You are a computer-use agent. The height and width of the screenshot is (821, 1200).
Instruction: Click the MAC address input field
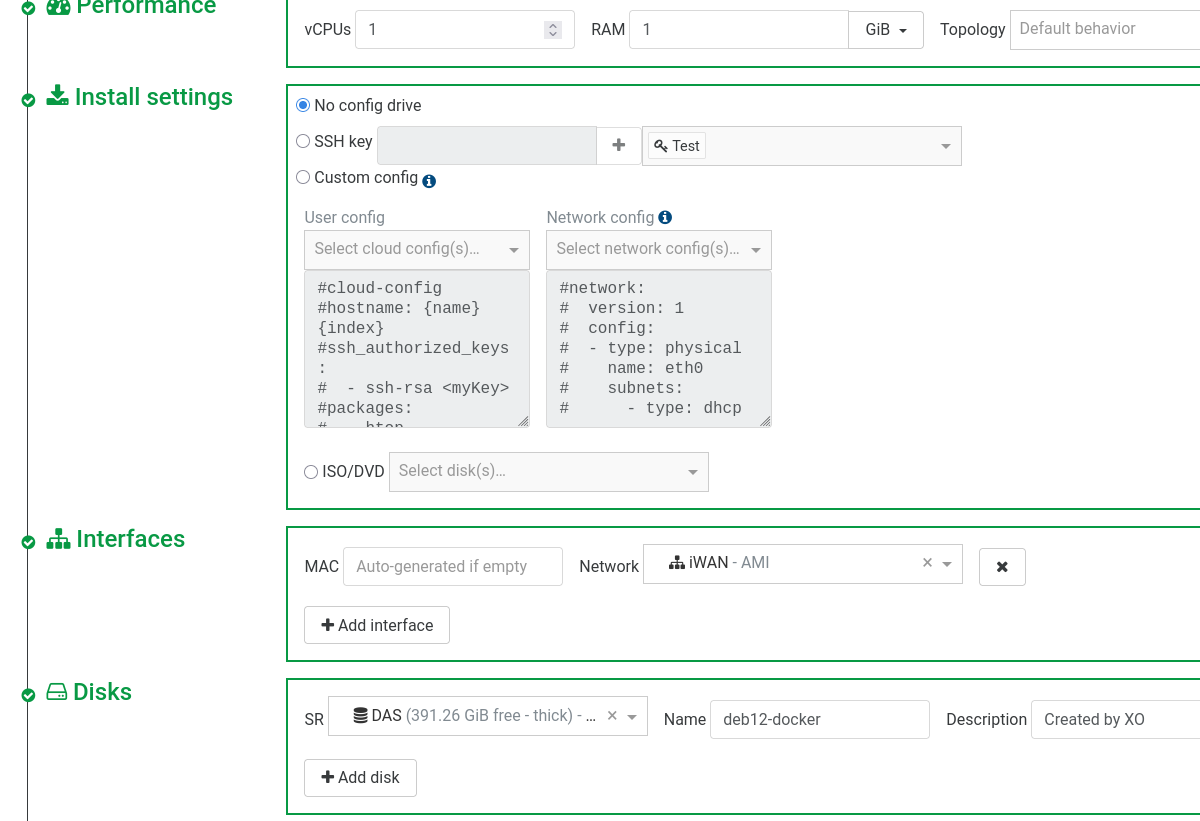click(452, 566)
